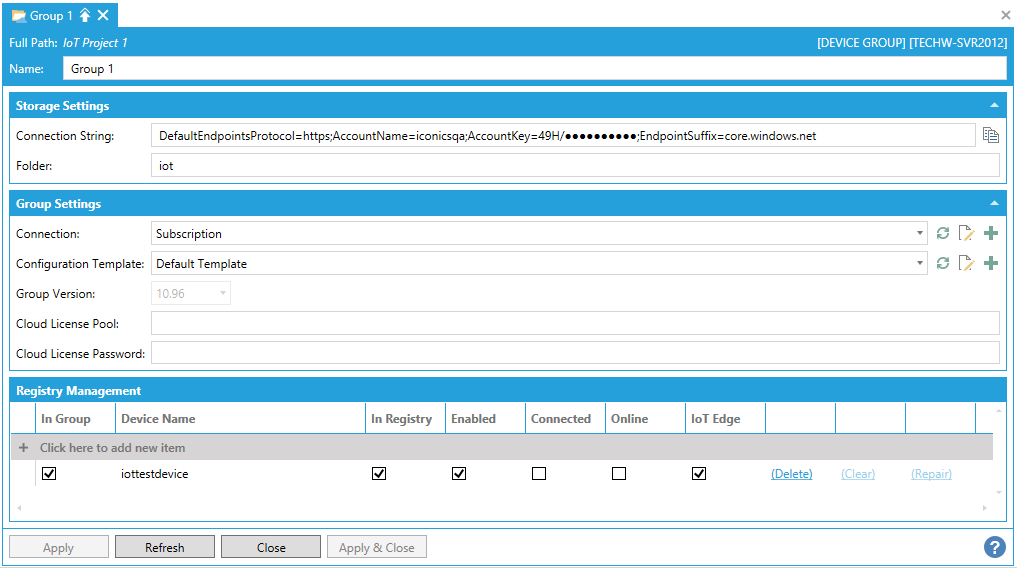Open the Configuration Template dropdown

[x=920, y=264]
